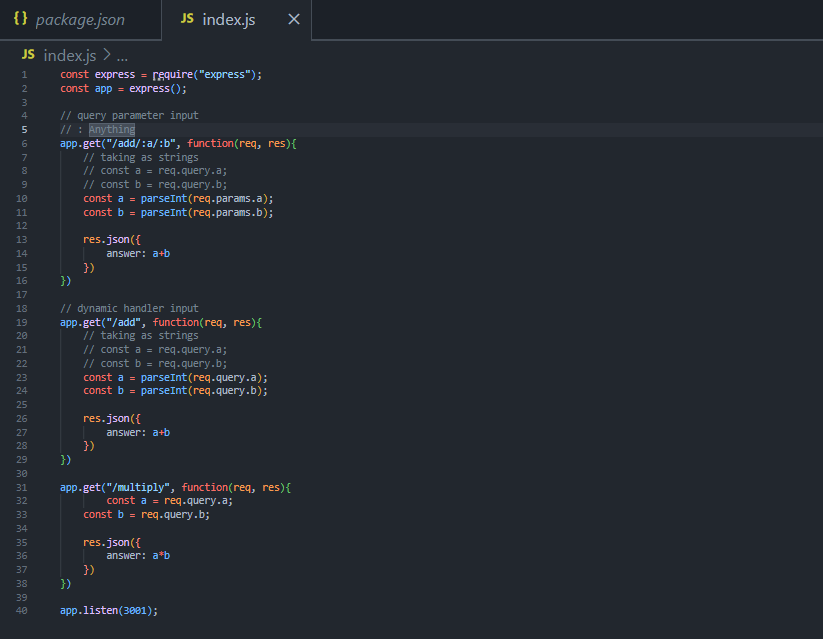Click the closing '})' on line 38
This screenshot has height=639, width=823.
pyautogui.click(x=66, y=584)
